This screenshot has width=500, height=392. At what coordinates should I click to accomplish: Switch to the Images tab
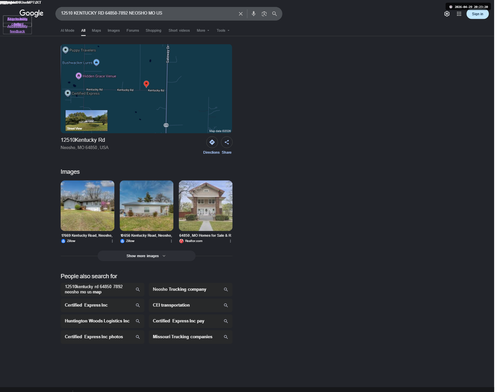pyautogui.click(x=113, y=30)
